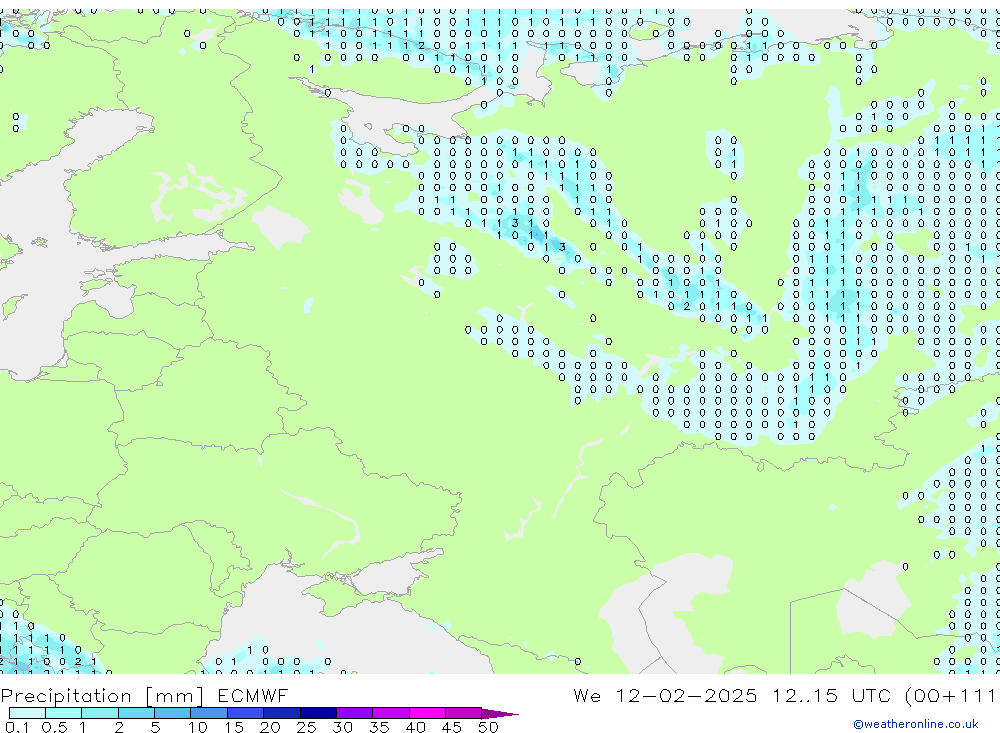Choose the 10–15 mm legend swatch
The width and height of the screenshot is (1000, 733).
click(x=209, y=713)
